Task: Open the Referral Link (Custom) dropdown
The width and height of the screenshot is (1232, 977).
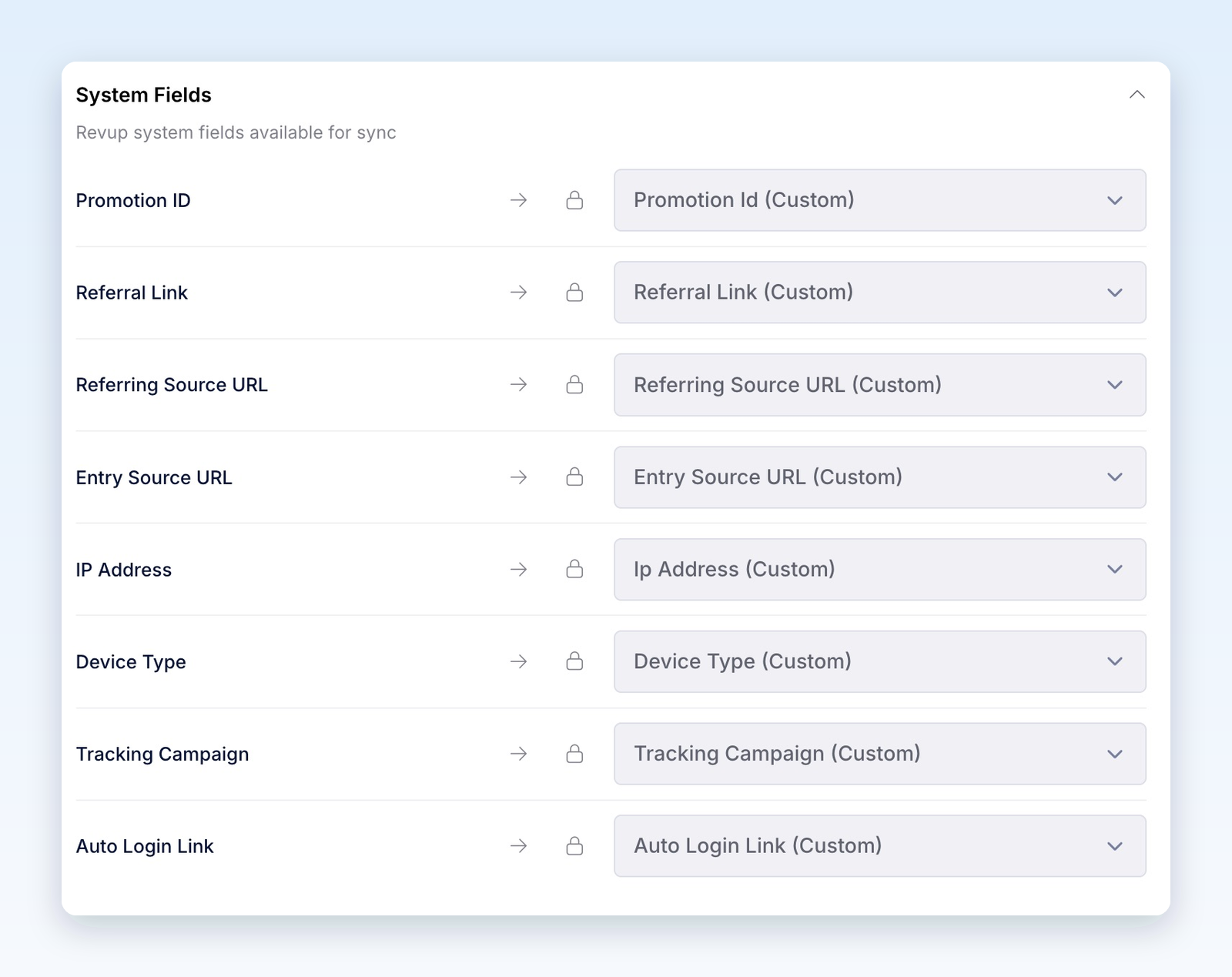Action: pyautogui.click(x=879, y=293)
